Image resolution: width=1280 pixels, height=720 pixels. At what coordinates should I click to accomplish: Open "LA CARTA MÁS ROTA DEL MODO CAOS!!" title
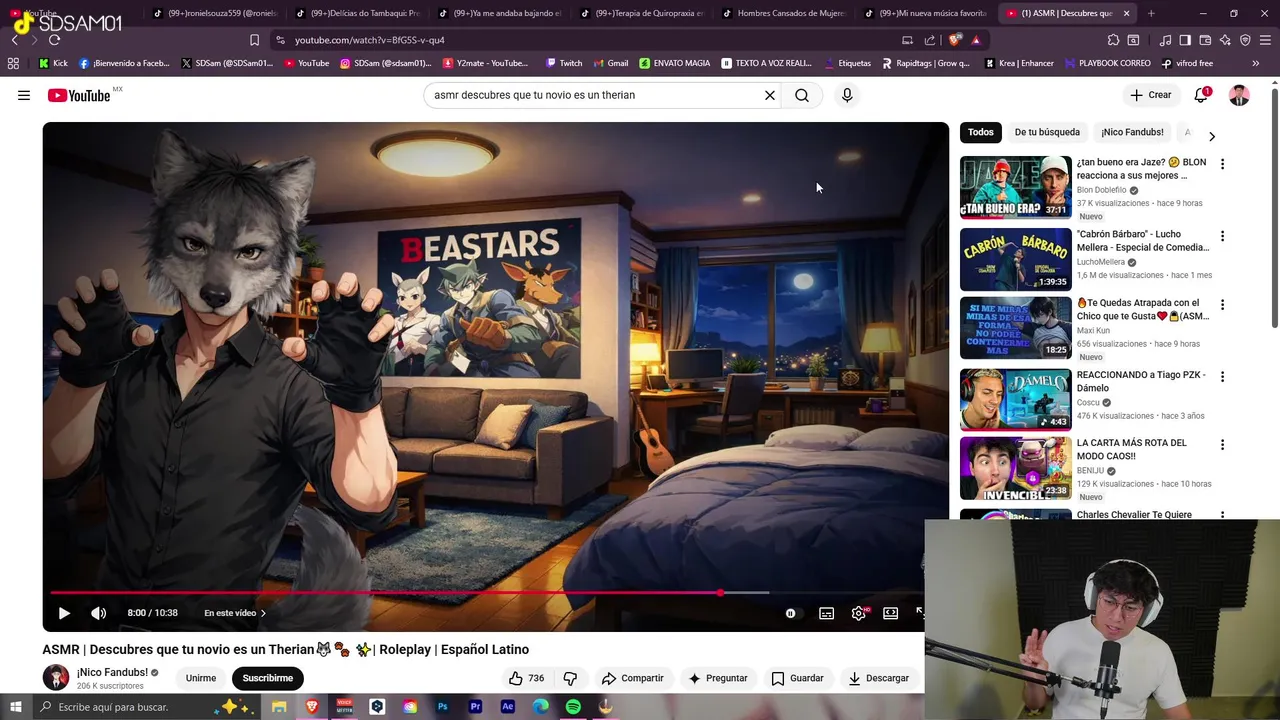1132,449
